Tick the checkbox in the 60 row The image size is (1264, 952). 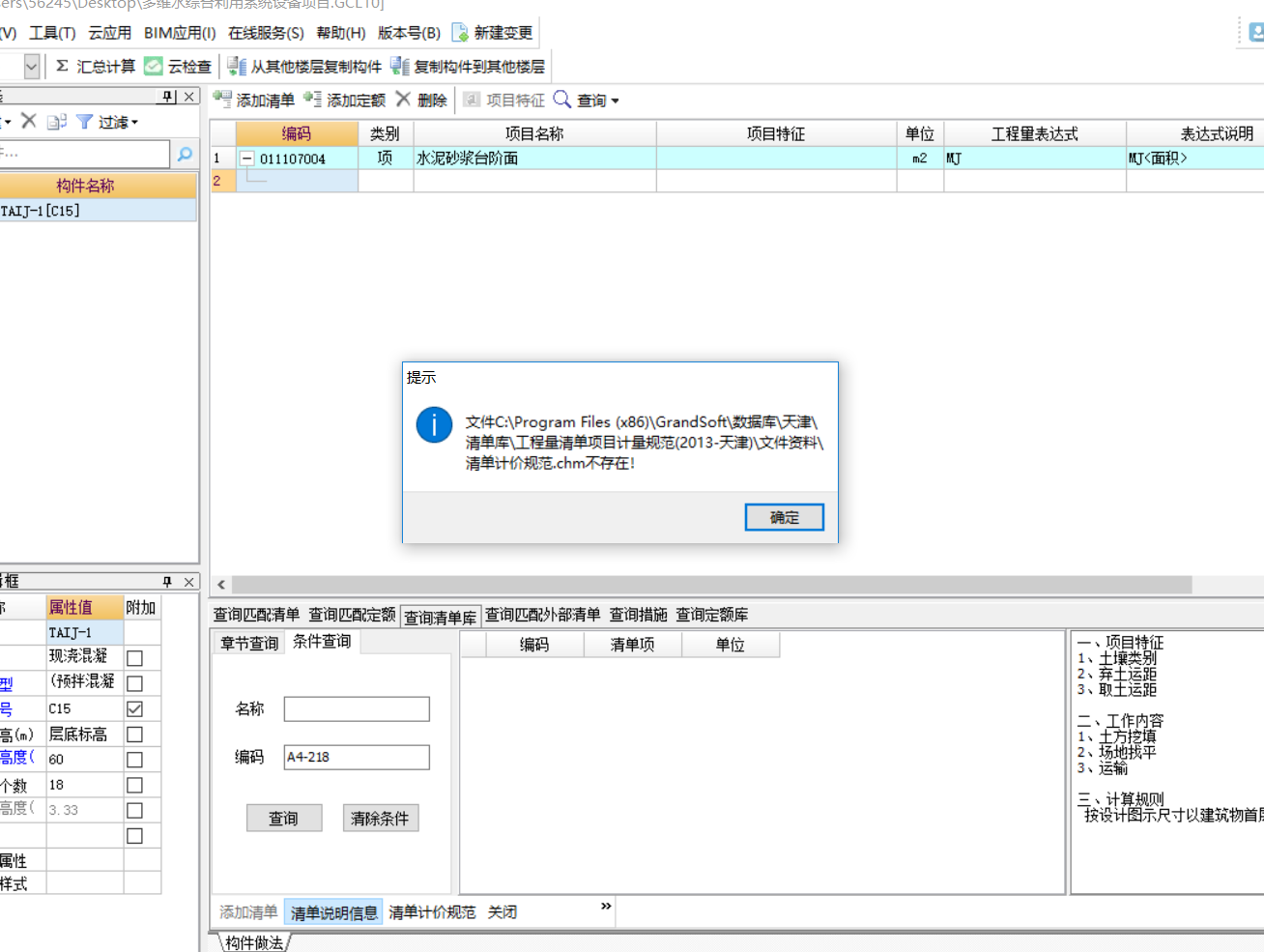(x=135, y=760)
